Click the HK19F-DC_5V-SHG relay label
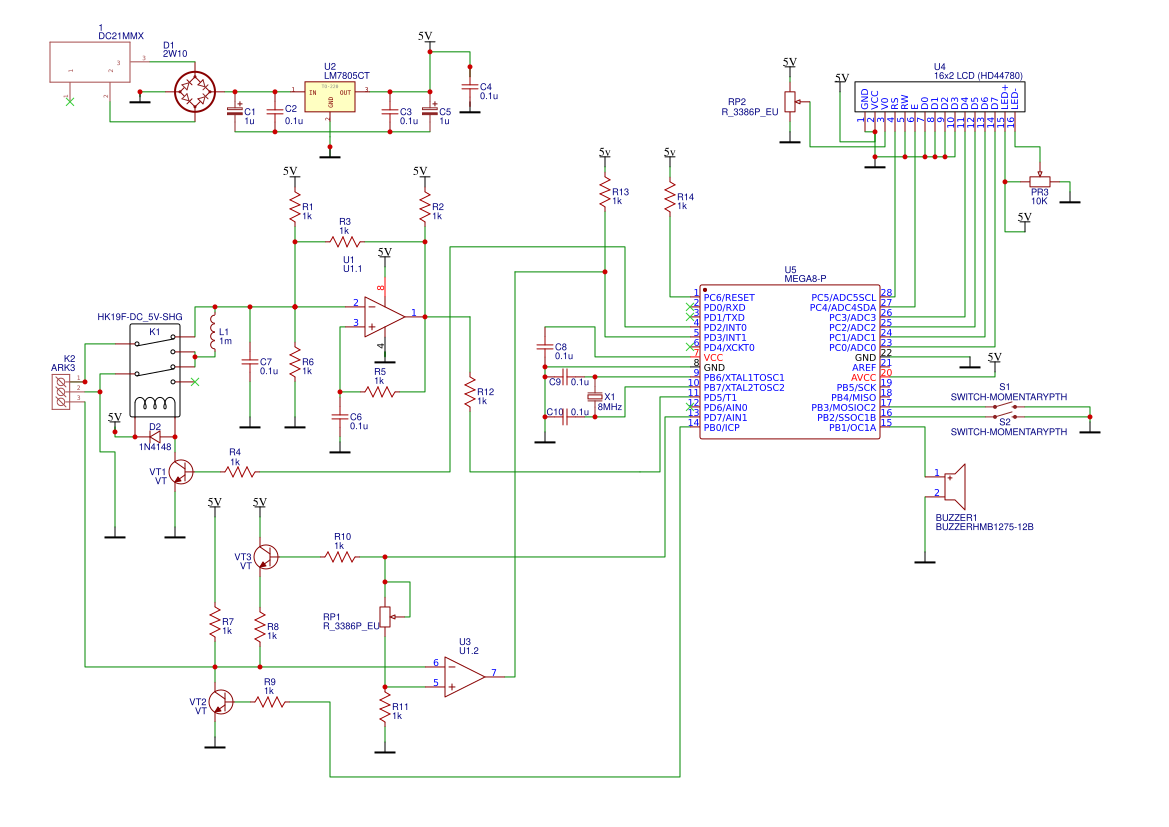Screen dimensions: 1169x827 coord(139,317)
